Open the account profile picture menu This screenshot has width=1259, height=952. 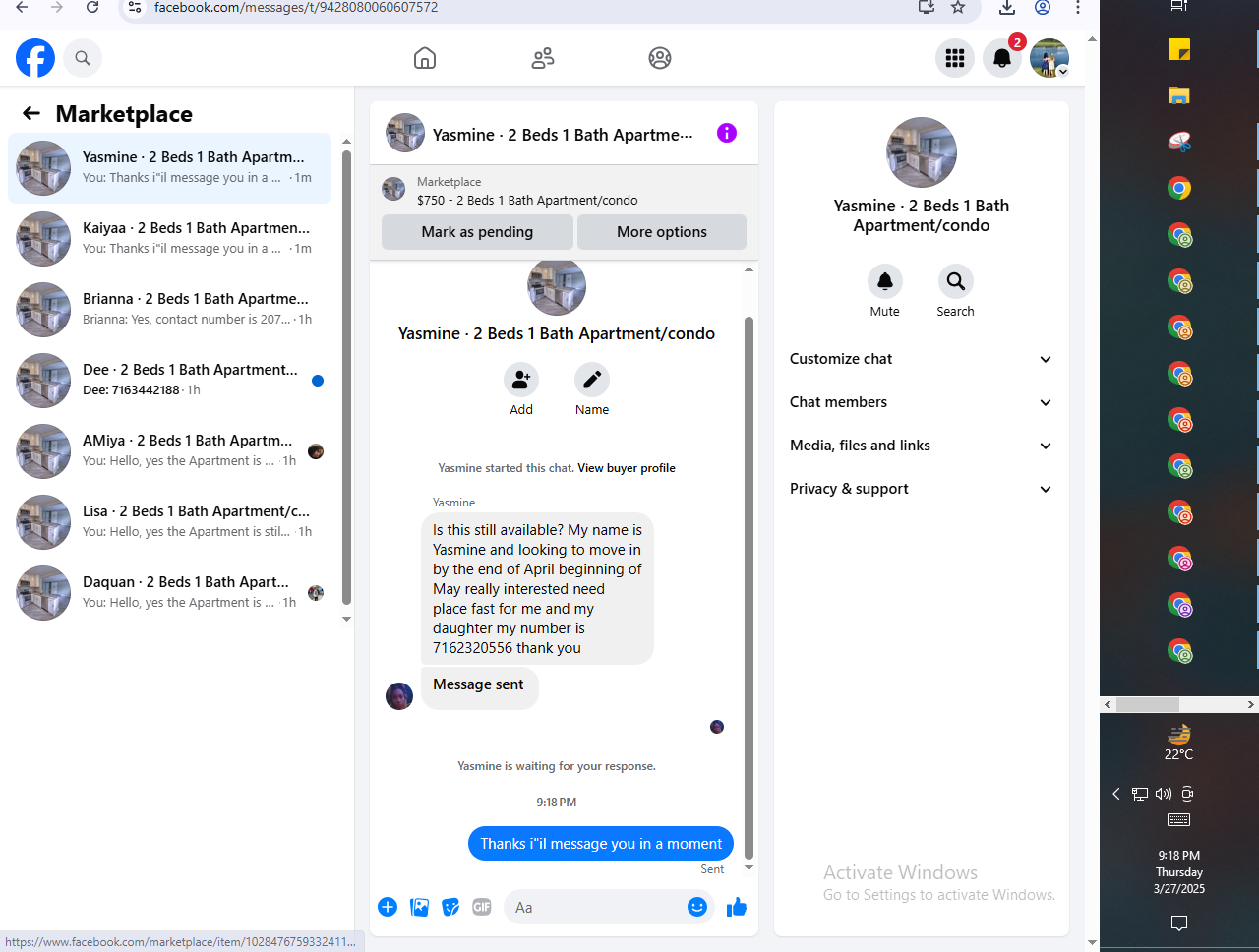(x=1049, y=58)
